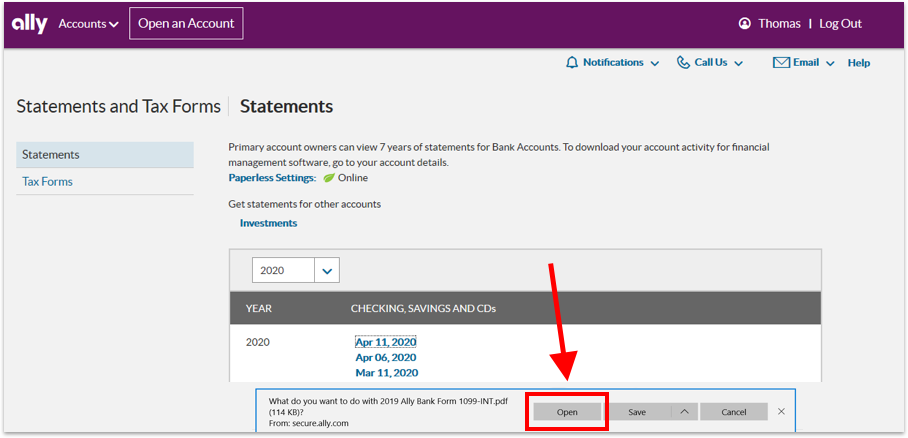The height and width of the screenshot is (438, 908).
Task: Expand the year dropdown arrow
Action: [327, 271]
